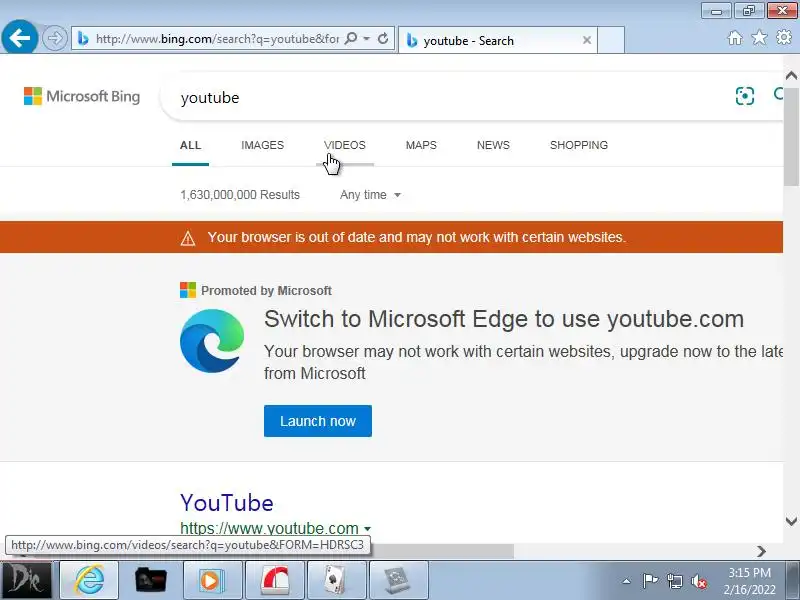Click the Internet Explorer taskbar icon
Viewport: 800px width, 600px height.
(89, 580)
